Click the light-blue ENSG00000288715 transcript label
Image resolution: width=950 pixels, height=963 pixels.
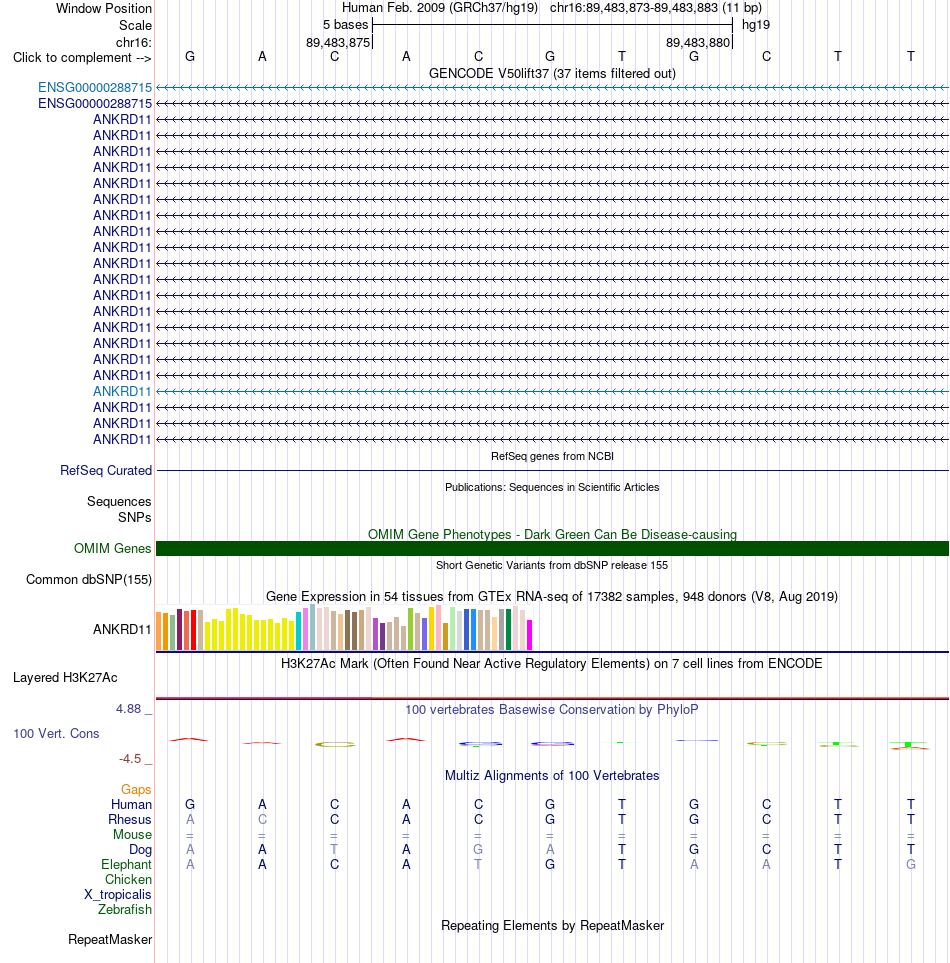click(x=95, y=88)
